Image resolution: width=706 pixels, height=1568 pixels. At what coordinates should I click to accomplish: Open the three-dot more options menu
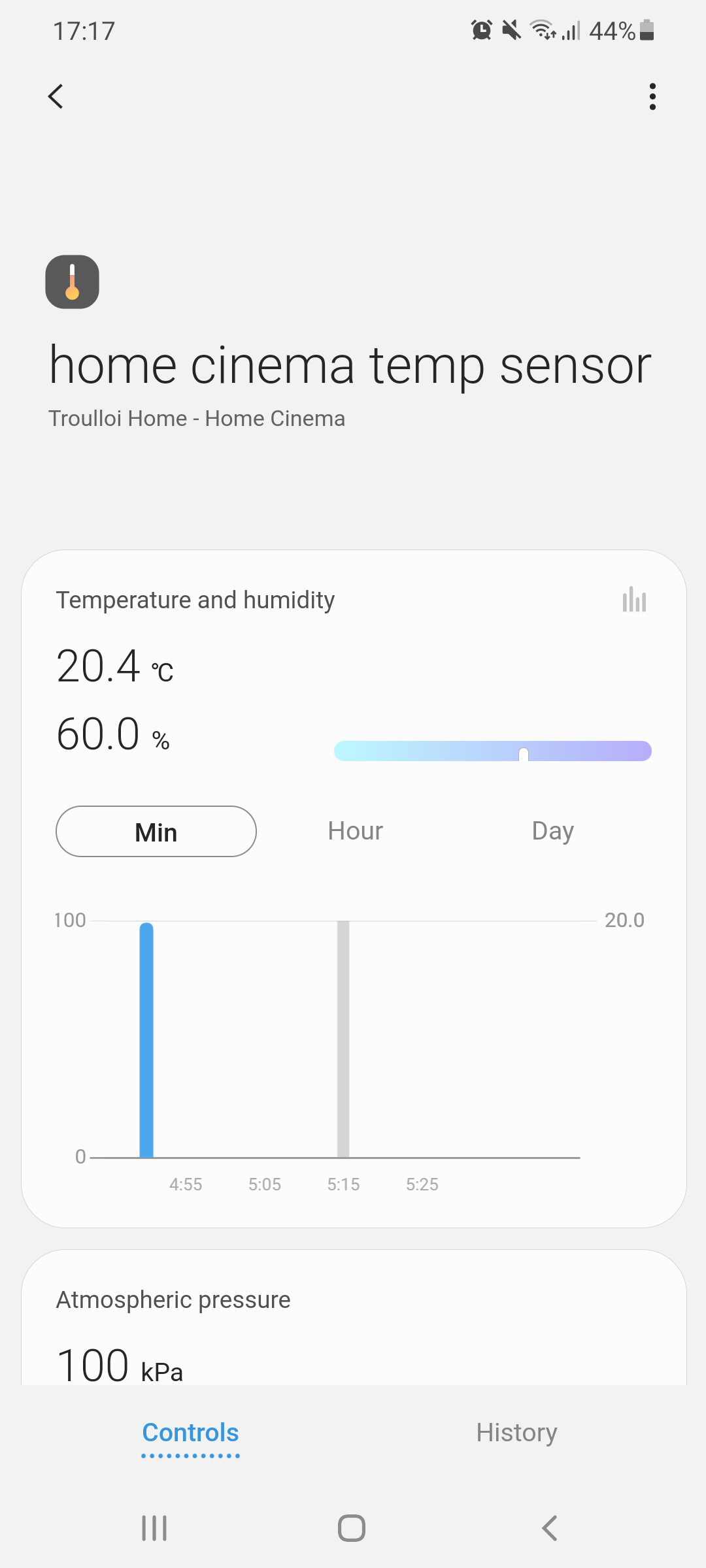click(652, 97)
